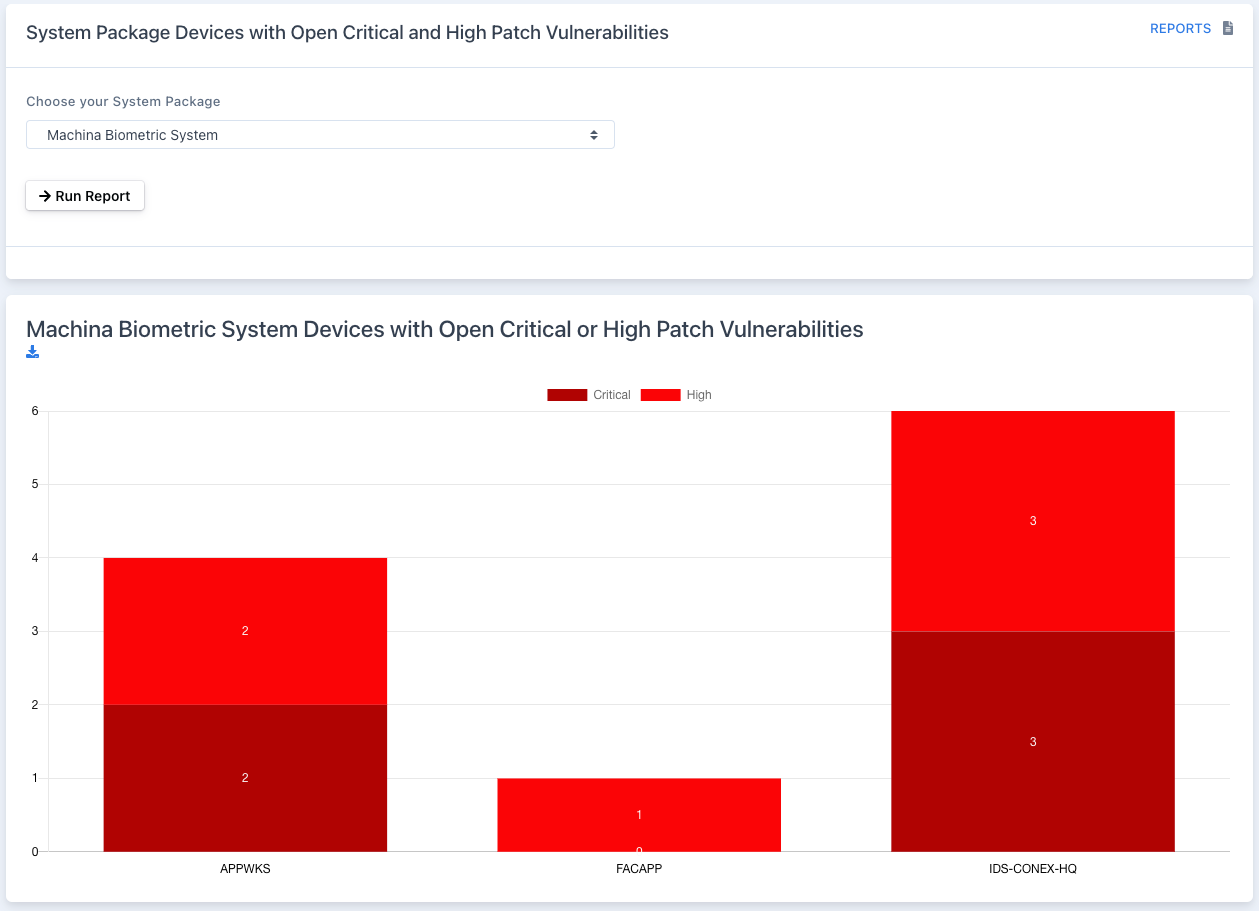Click the 'Critical' legend text
Screen dimensions: 1259x911
pos(612,395)
